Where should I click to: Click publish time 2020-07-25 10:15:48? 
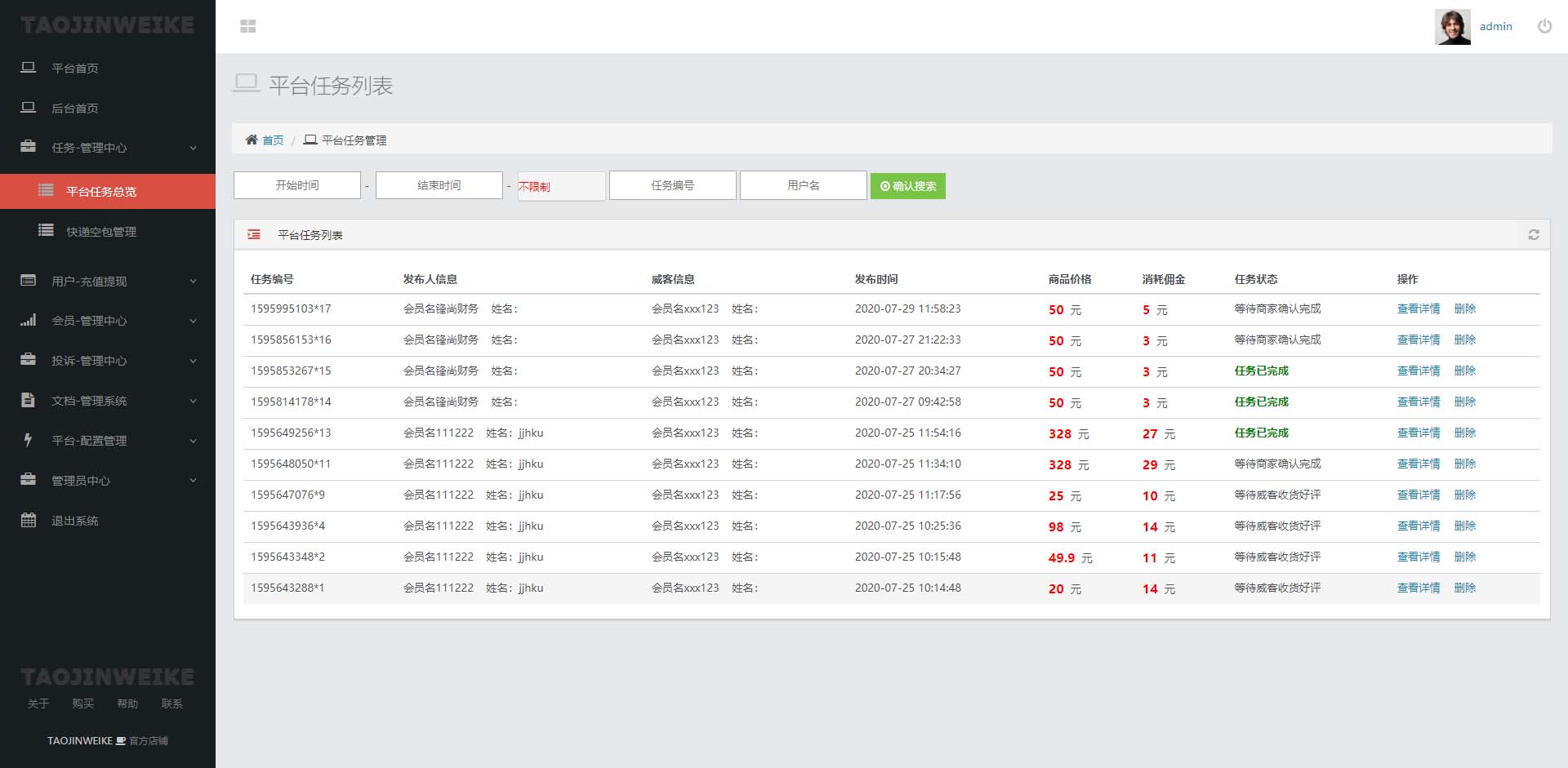pyautogui.click(x=908, y=557)
